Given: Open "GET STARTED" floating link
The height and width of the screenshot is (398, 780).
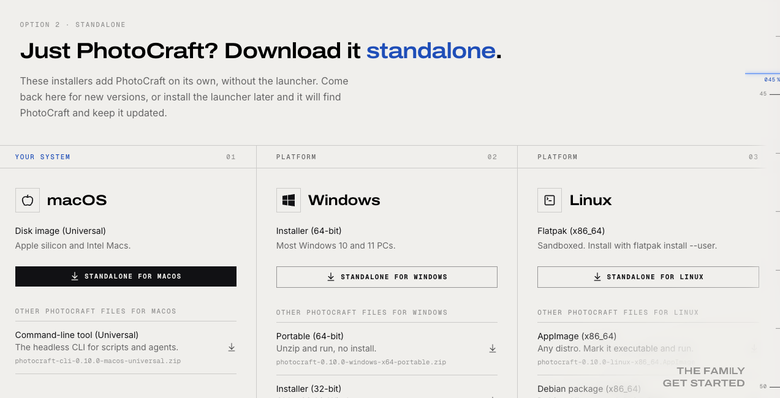Looking at the screenshot, I should 703,383.
